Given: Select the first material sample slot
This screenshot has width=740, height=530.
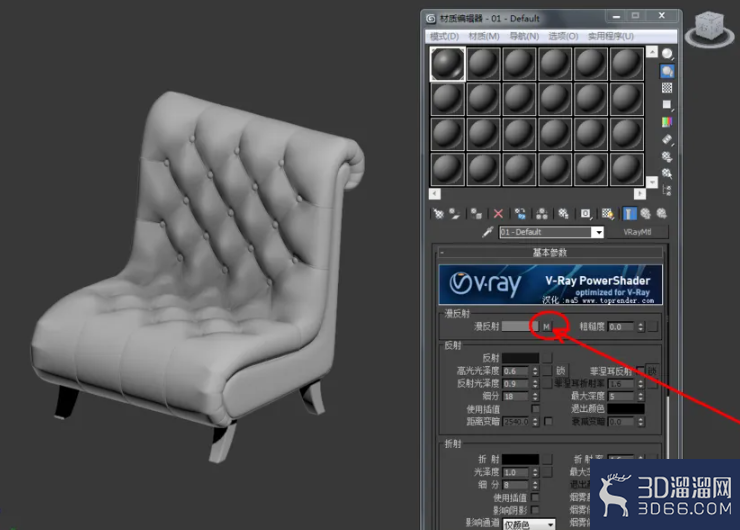Looking at the screenshot, I should (x=447, y=64).
